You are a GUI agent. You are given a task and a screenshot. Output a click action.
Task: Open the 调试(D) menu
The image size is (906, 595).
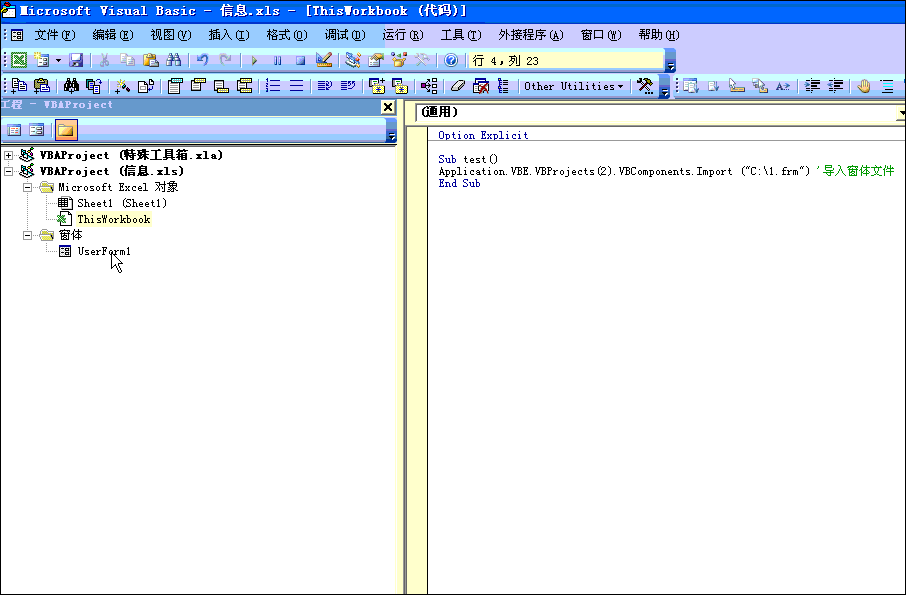click(345, 35)
